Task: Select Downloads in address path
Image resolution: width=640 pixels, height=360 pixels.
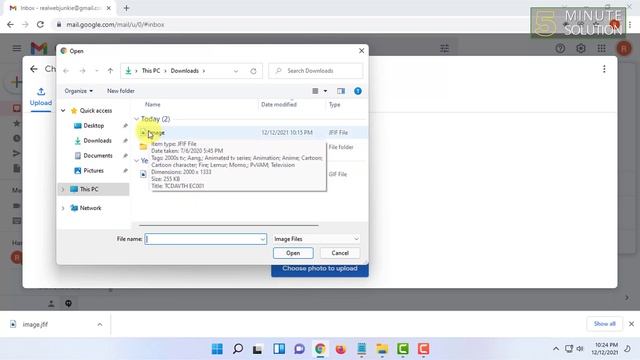Action: (x=184, y=71)
